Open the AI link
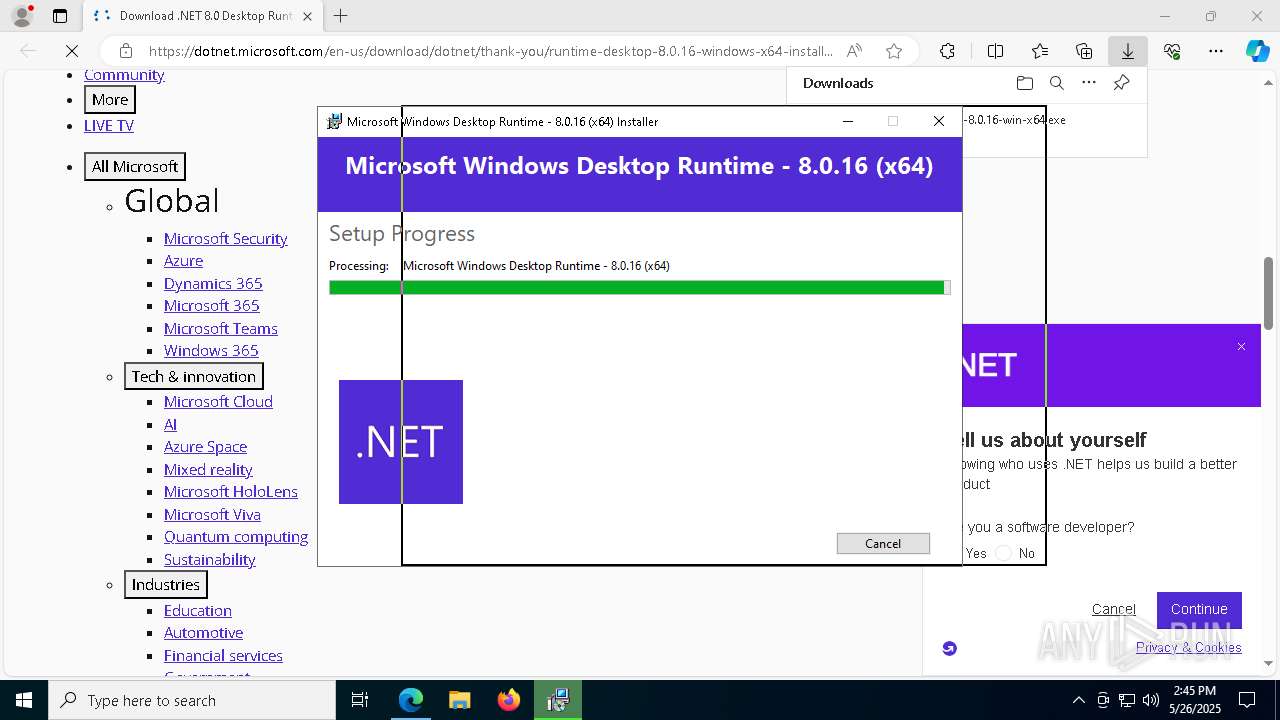Viewport: 1280px width, 720px height. [x=170, y=424]
